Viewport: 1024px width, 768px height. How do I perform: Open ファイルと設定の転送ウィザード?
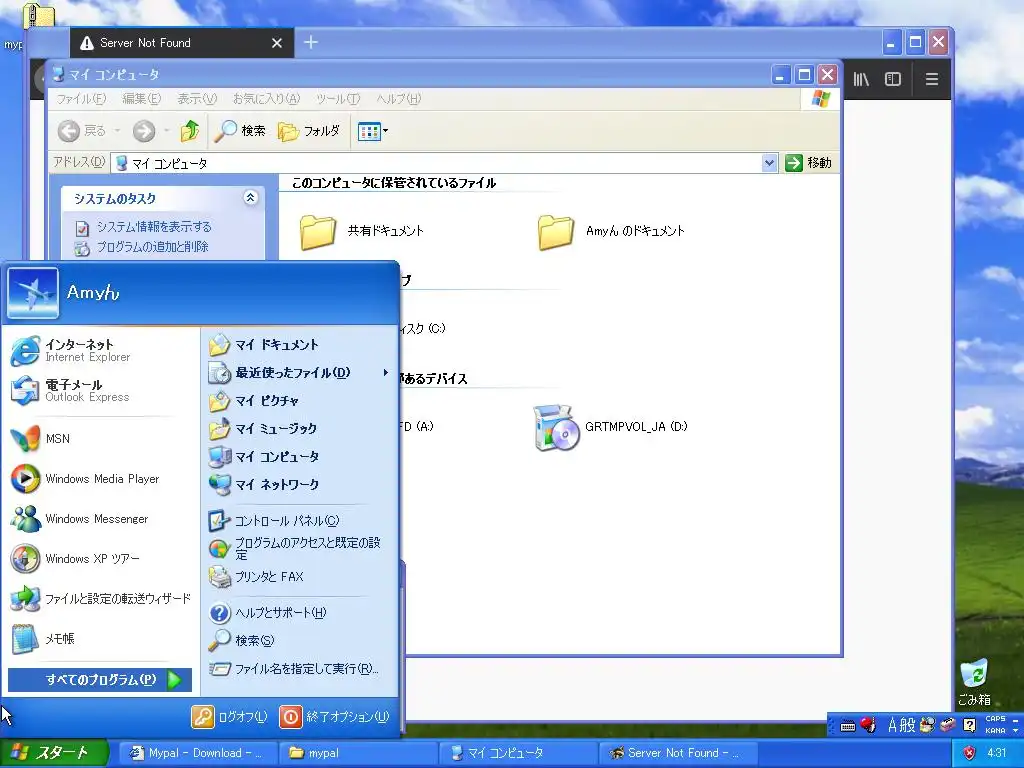point(101,598)
